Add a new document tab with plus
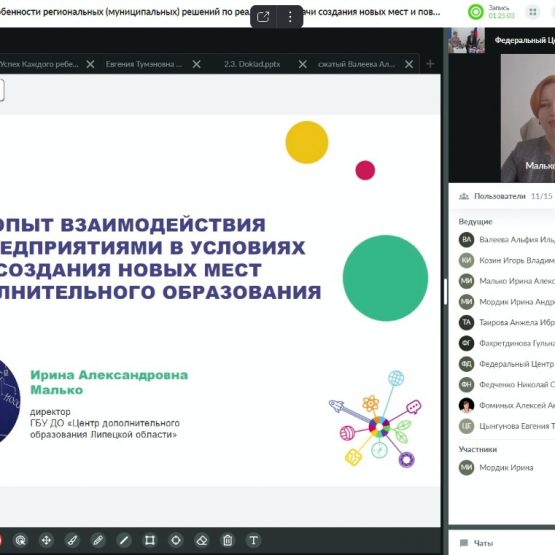This screenshot has width=555, height=555. (430, 64)
